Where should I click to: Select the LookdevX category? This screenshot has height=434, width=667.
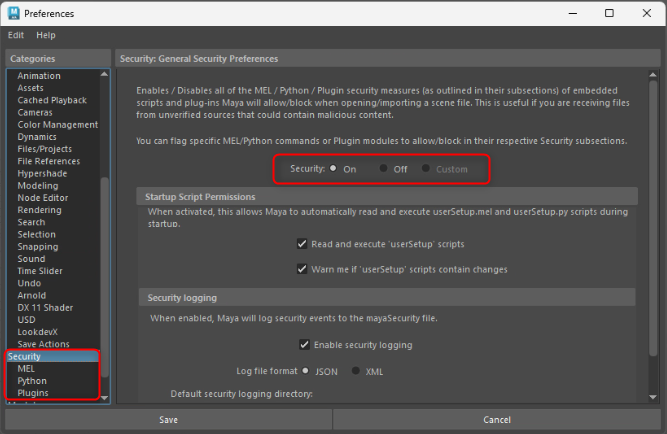(x=37, y=332)
